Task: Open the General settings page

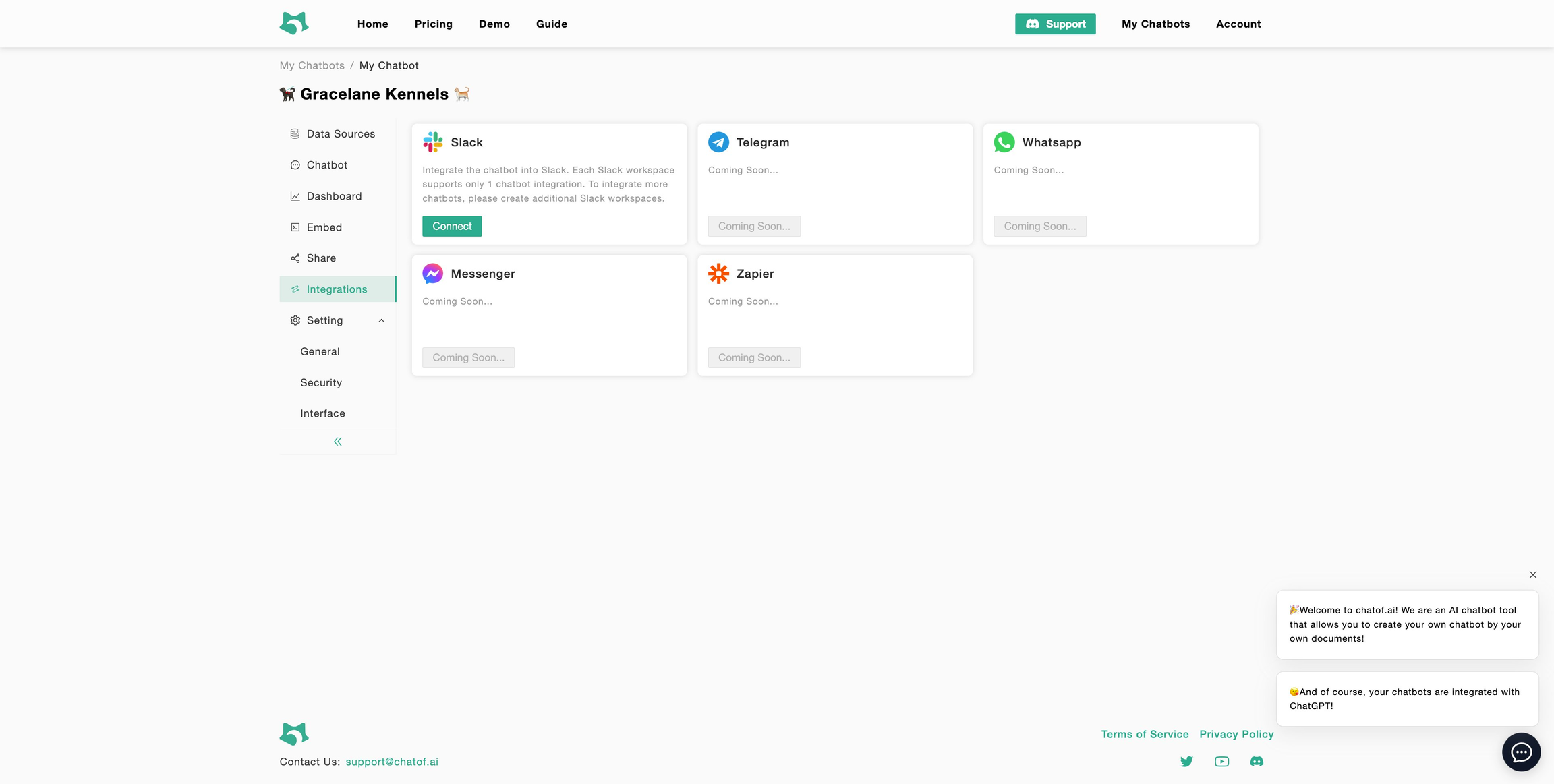Action: click(x=319, y=351)
